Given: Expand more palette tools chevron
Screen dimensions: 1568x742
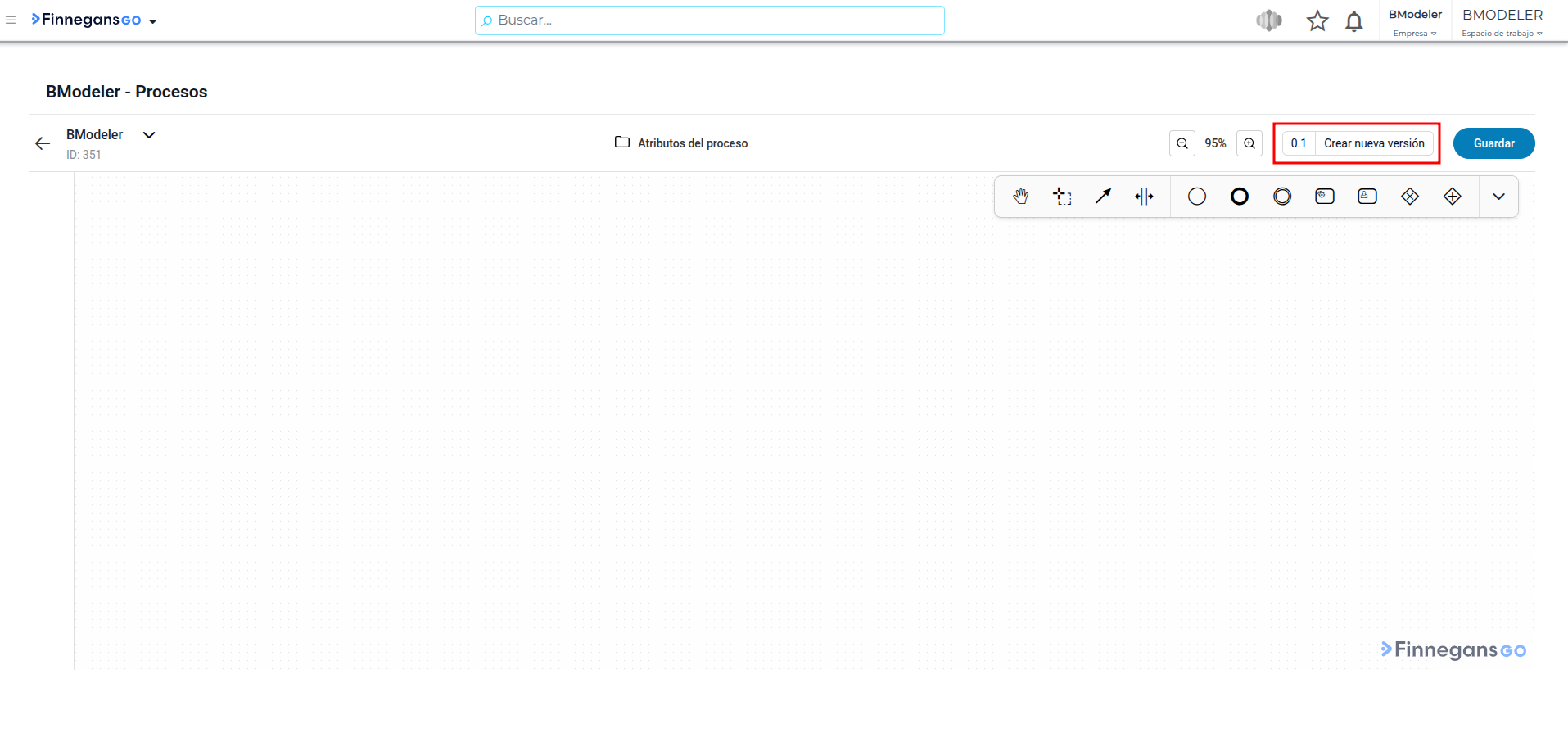Looking at the screenshot, I should (x=1499, y=197).
